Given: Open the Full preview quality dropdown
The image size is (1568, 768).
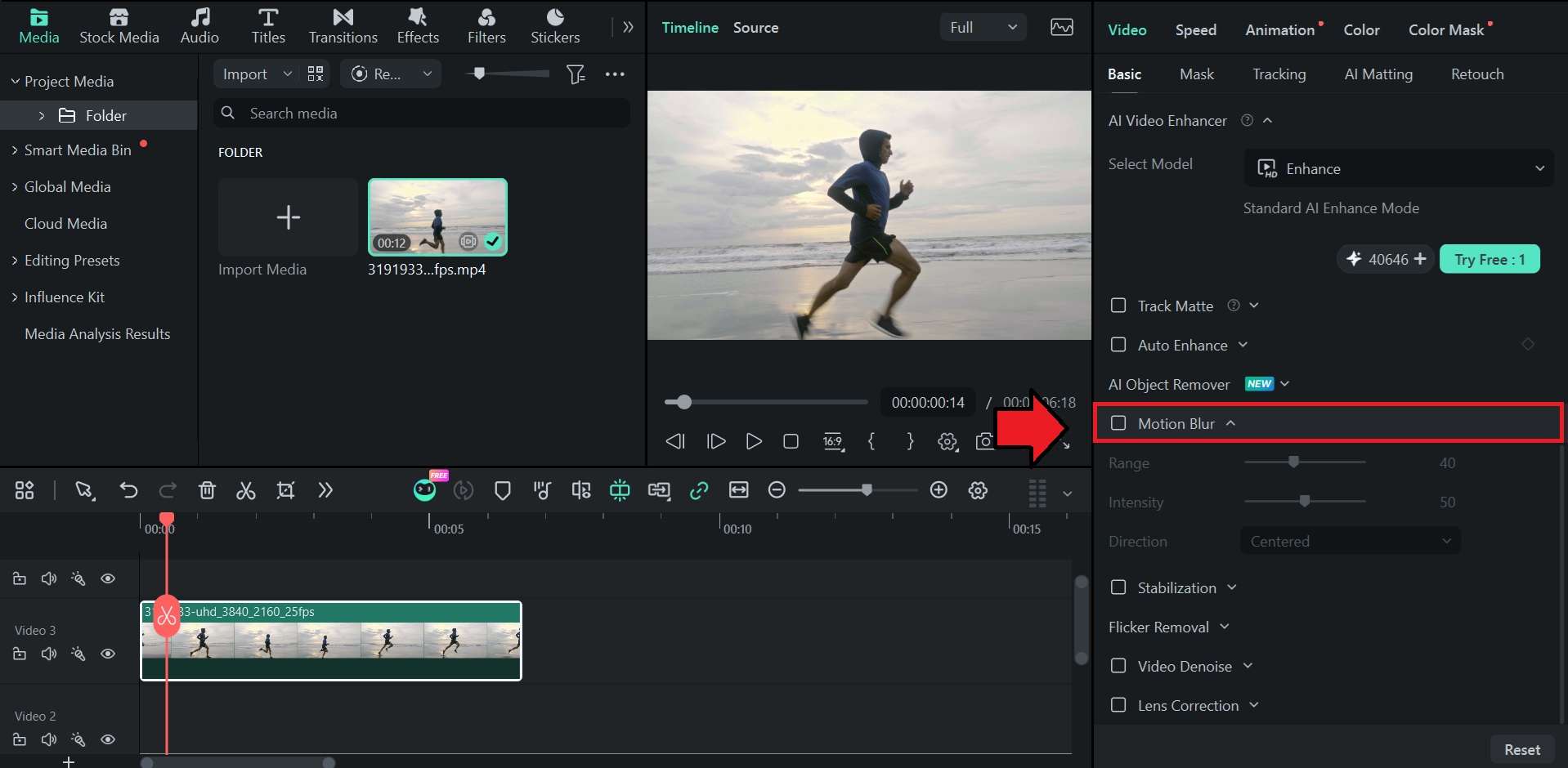Looking at the screenshot, I should click(983, 27).
